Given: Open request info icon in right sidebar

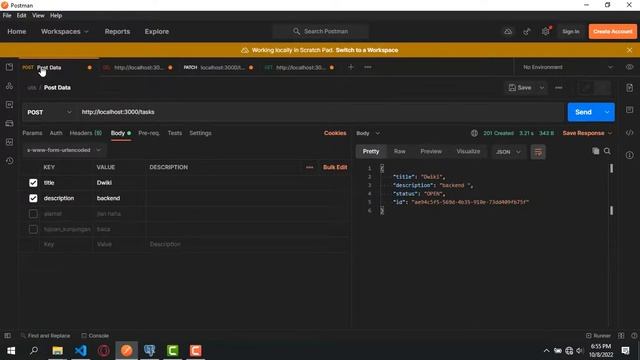Looking at the screenshot, I should coord(629,155).
